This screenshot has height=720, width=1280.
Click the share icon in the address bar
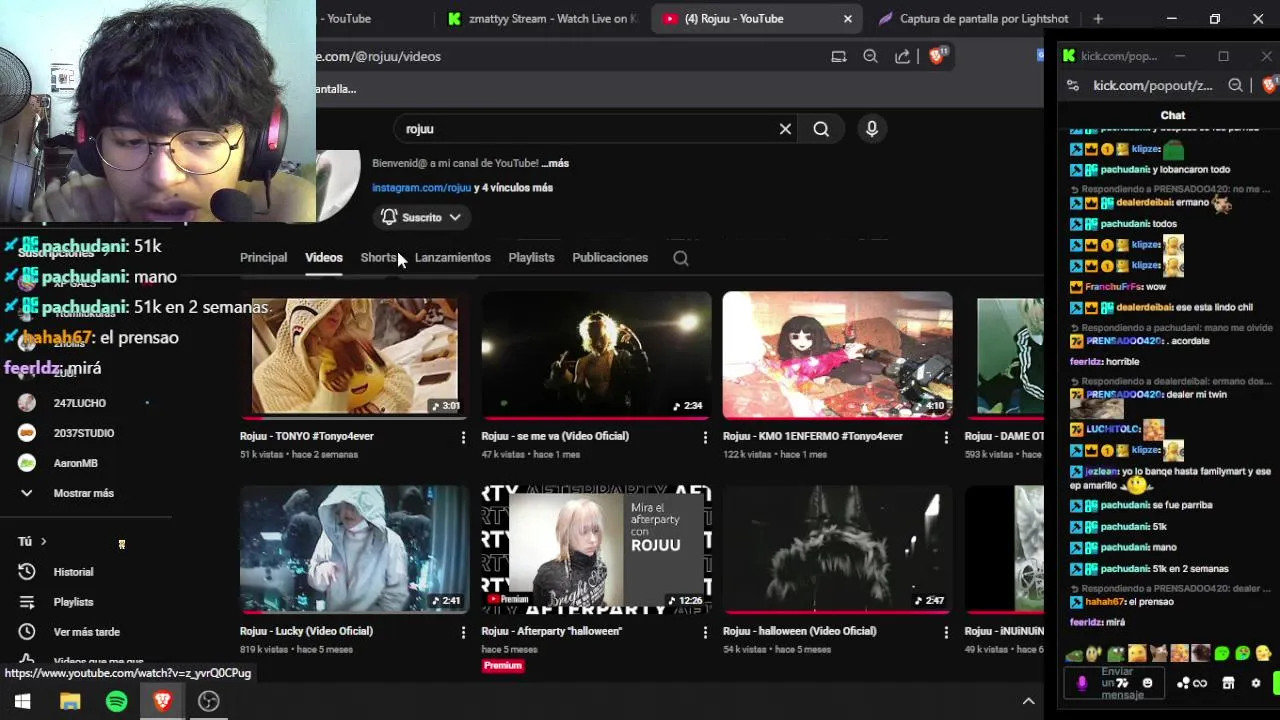(x=902, y=57)
